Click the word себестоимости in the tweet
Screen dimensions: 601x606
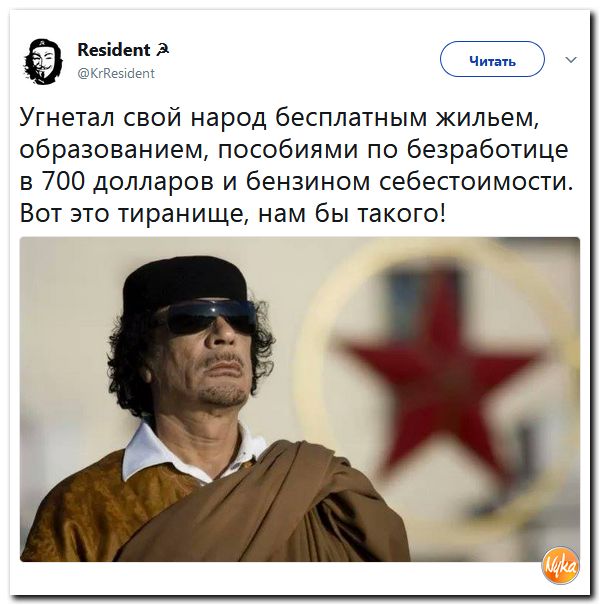coord(475,182)
